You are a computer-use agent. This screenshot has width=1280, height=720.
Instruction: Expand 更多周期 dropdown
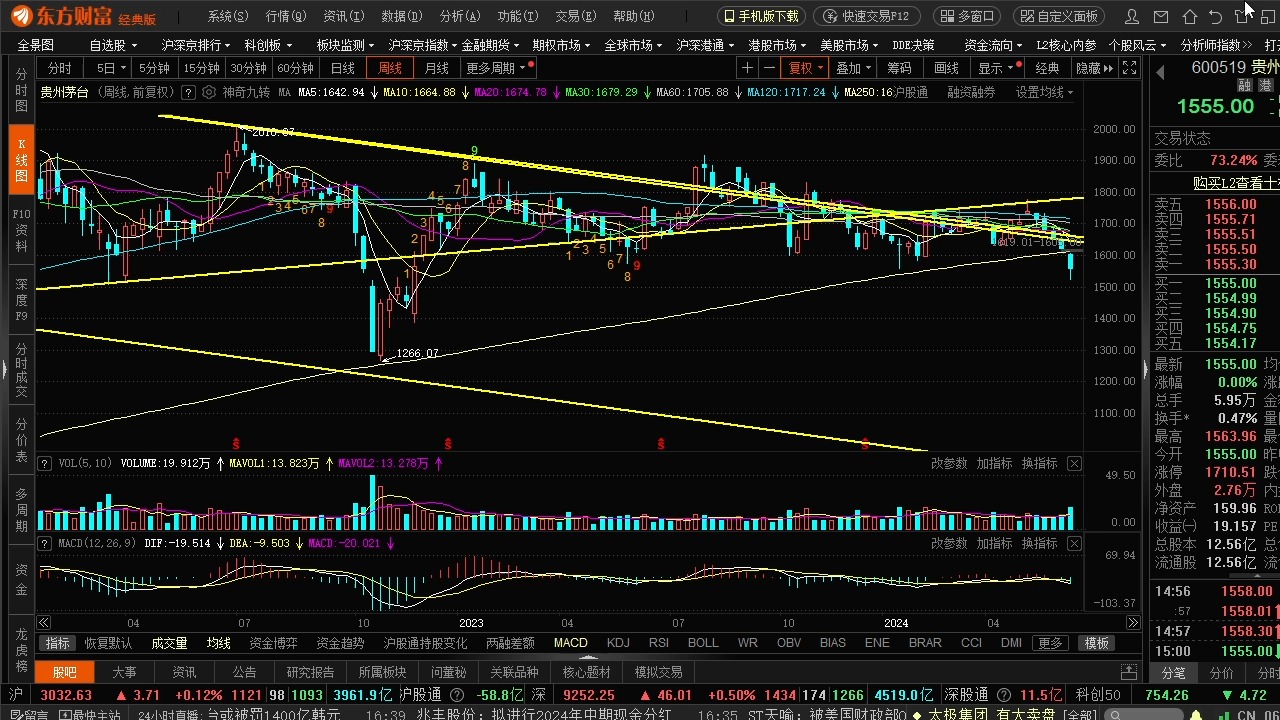point(496,68)
